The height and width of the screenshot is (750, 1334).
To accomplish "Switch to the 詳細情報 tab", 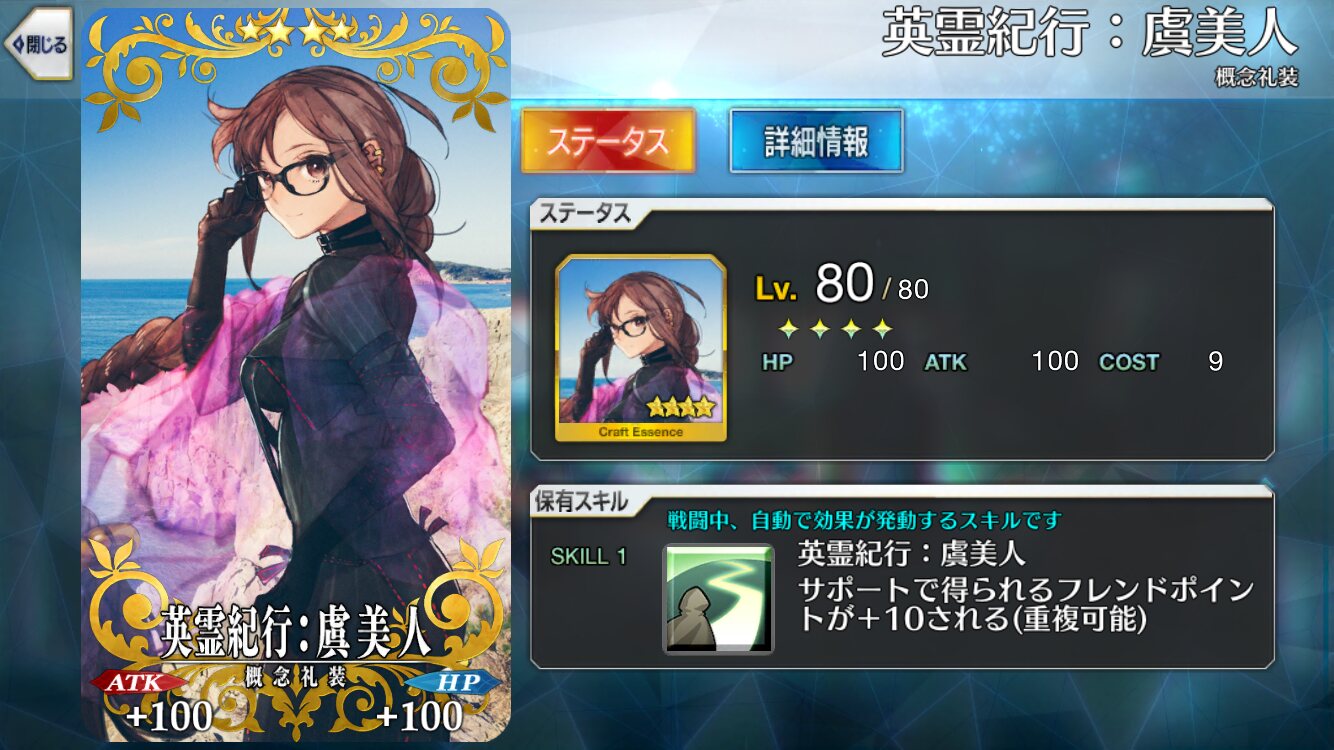I will (x=816, y=141).
